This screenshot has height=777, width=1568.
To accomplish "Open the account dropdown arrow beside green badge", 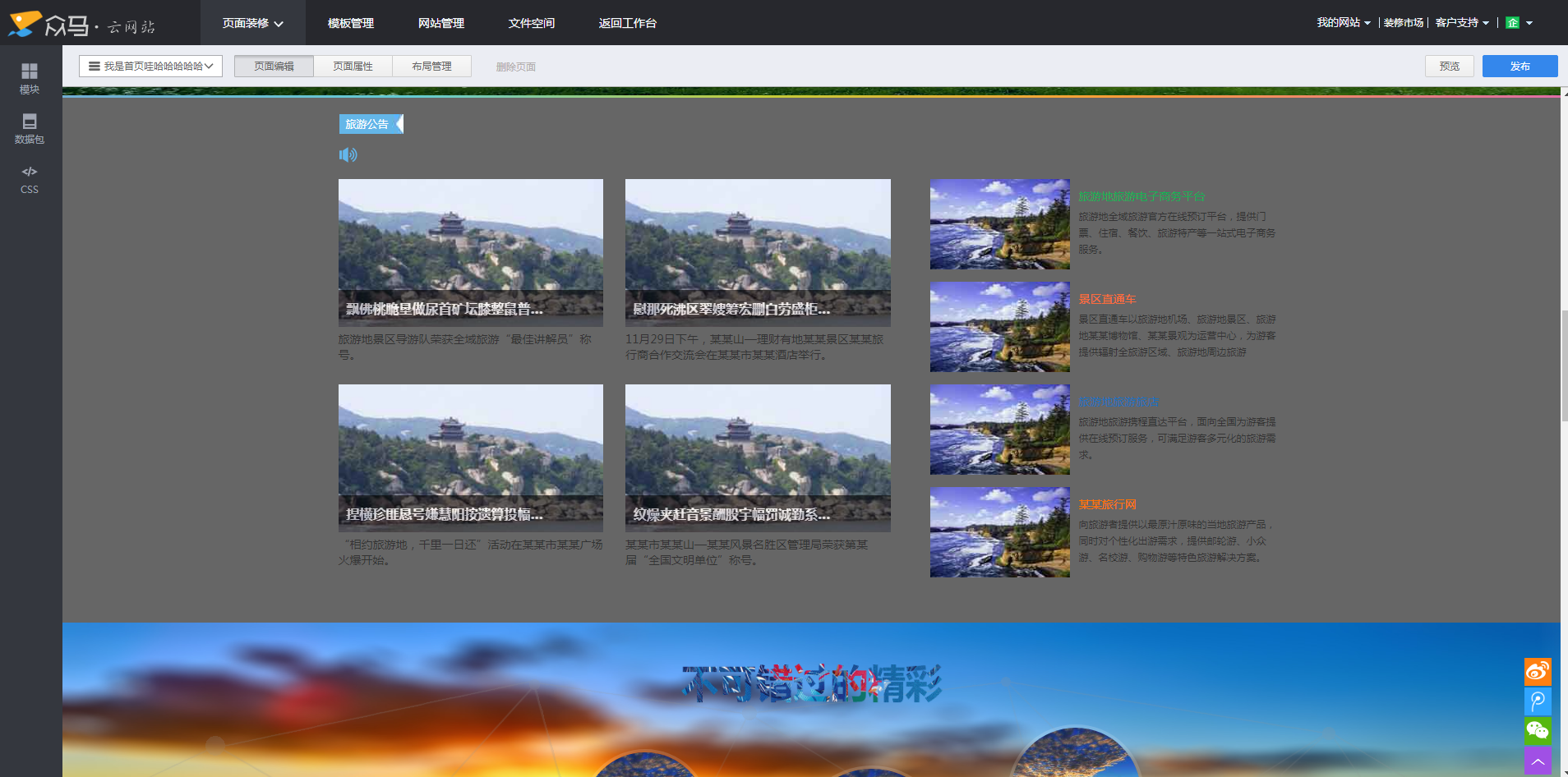I will click(x=1529, y=23).
